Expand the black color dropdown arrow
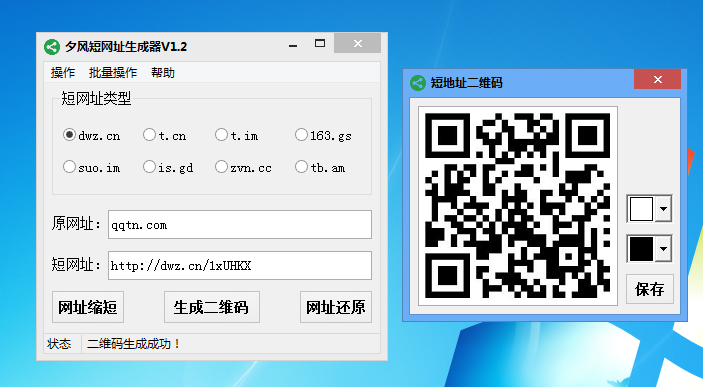Viewport: 703px width, 387px height. tap(663, 249)
